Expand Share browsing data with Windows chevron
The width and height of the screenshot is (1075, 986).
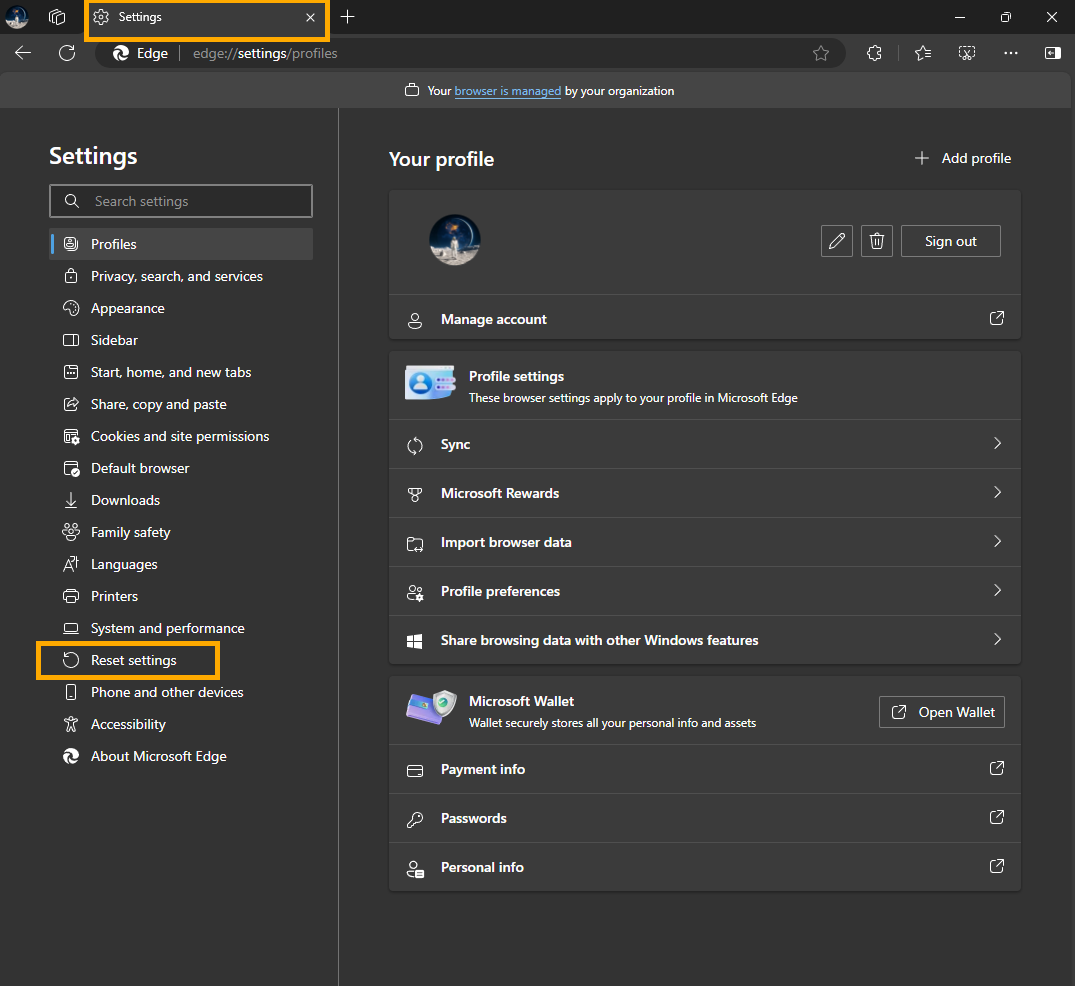[x=998, y=639]
